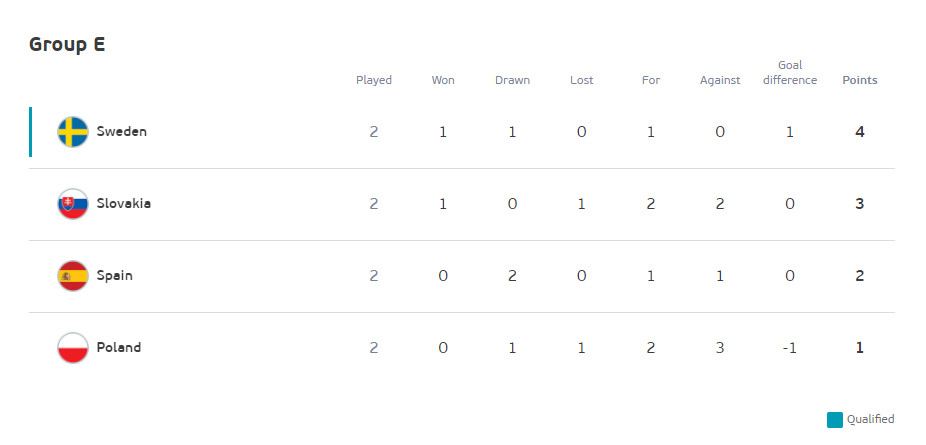Select the Won column header
The height and width of the screenshot is (445, 926).
pyautogui.click(x=443, y=80)
